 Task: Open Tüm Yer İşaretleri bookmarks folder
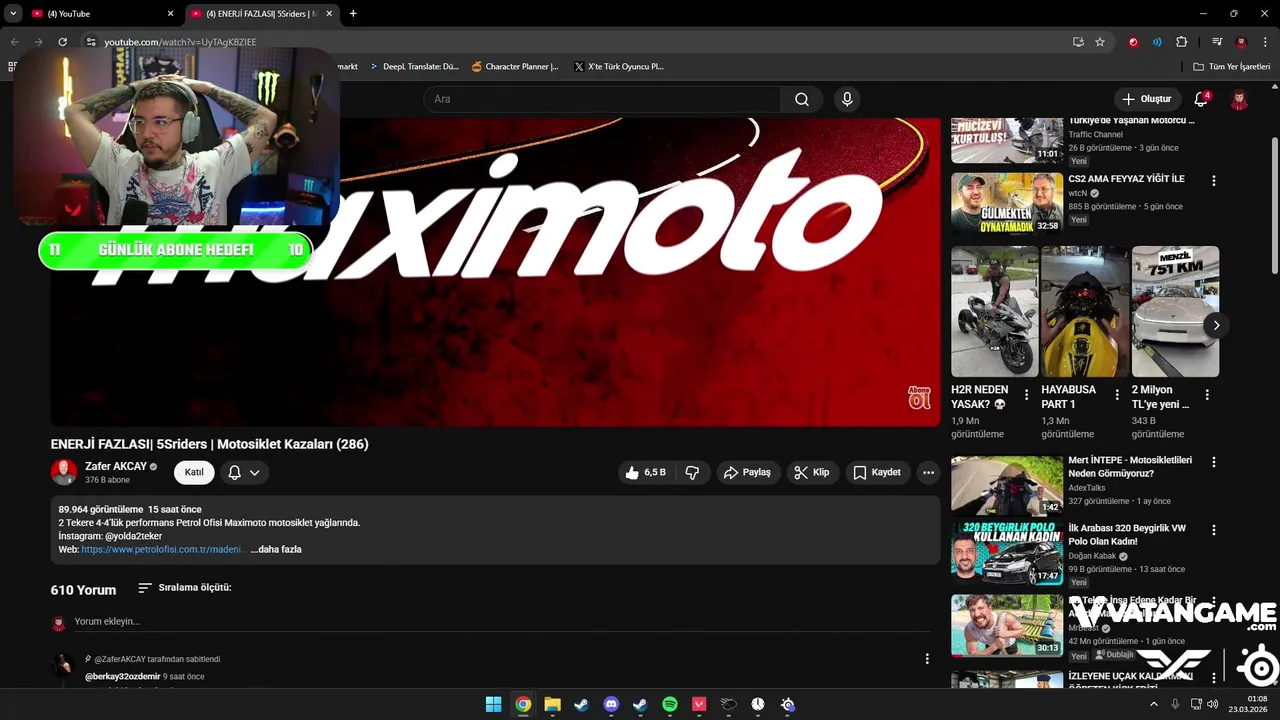tap(1232, 67)
